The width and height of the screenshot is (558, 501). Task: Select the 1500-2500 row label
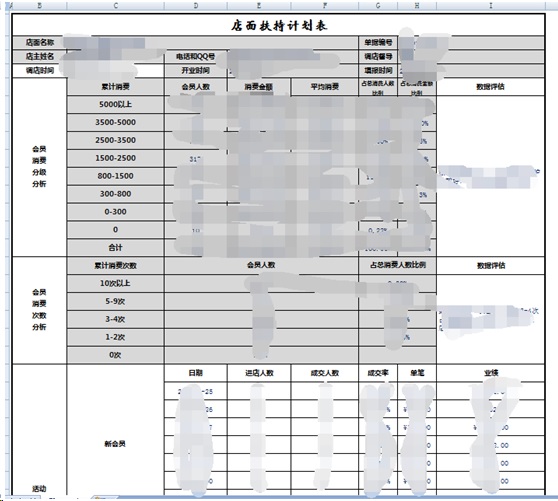pos(115,158)
